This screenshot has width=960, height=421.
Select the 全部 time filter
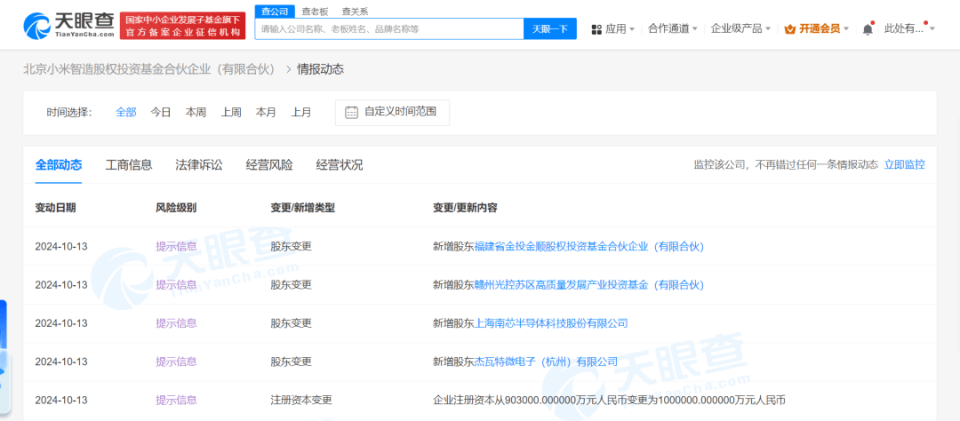click(x=126, y=113)
